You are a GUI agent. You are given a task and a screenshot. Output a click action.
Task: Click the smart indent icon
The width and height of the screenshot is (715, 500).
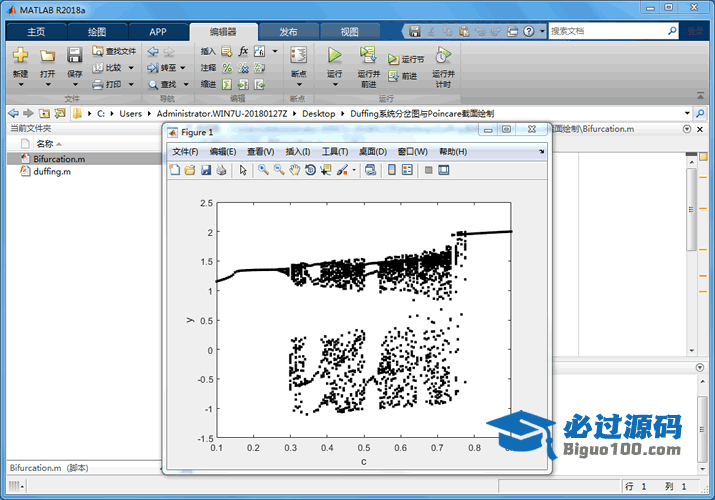coord(227,84)
